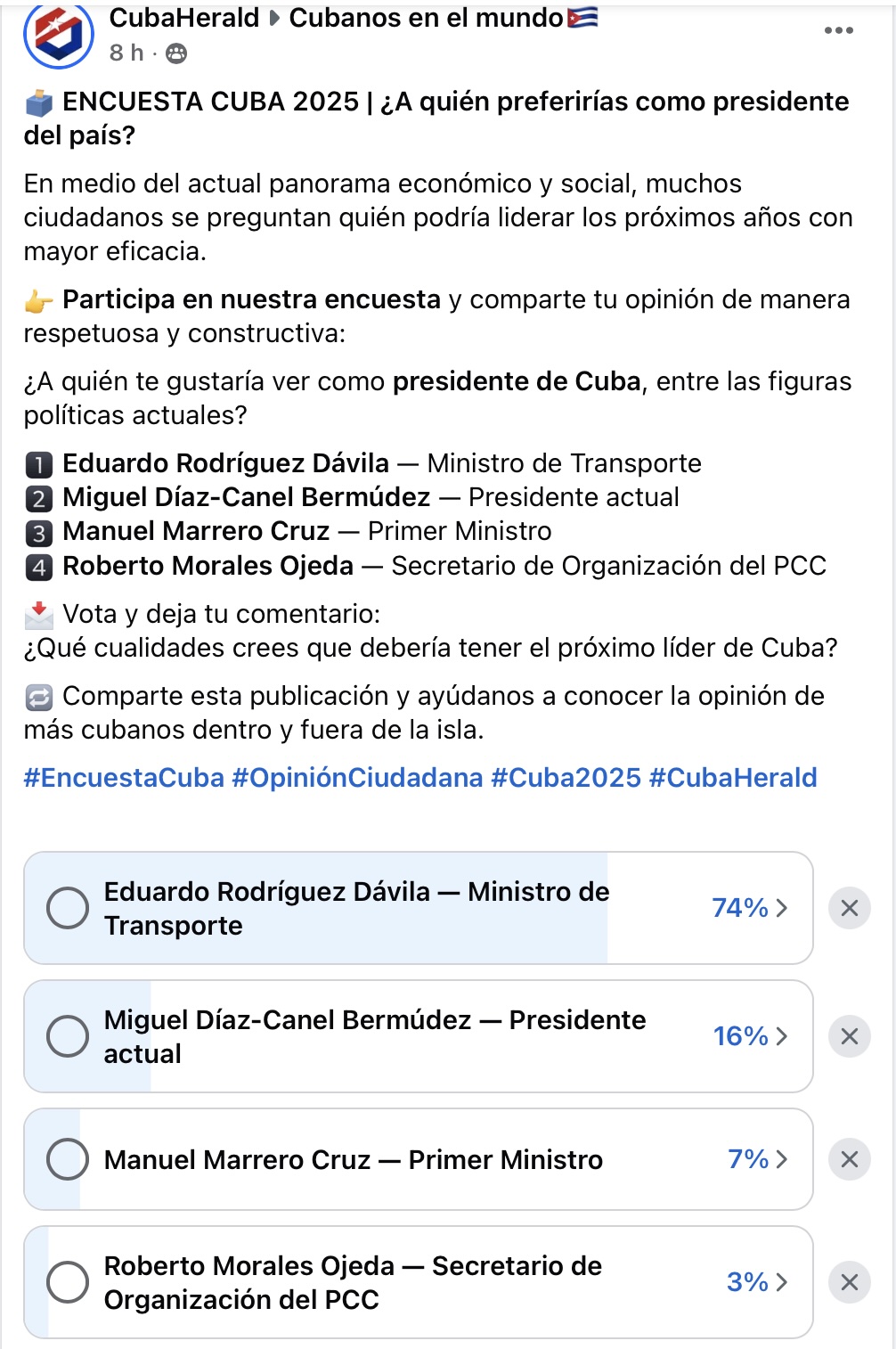Screen dimensions: 896x1349
Task: Follow the #OpiniónCiudadana hashtag link
Action: [x=357, y=778]
